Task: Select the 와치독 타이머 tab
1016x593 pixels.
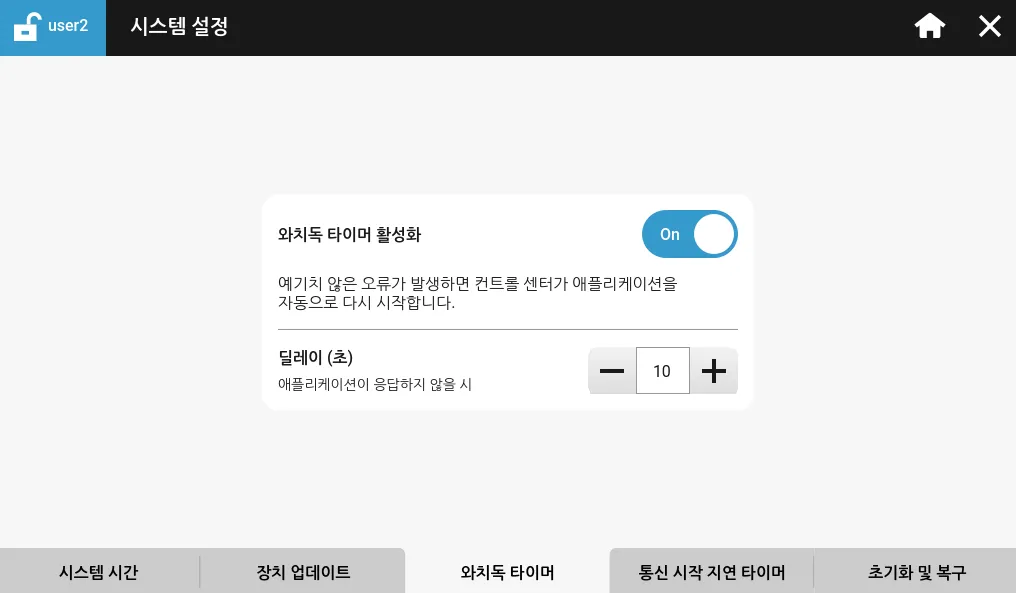Action: (x=507, y=573)
